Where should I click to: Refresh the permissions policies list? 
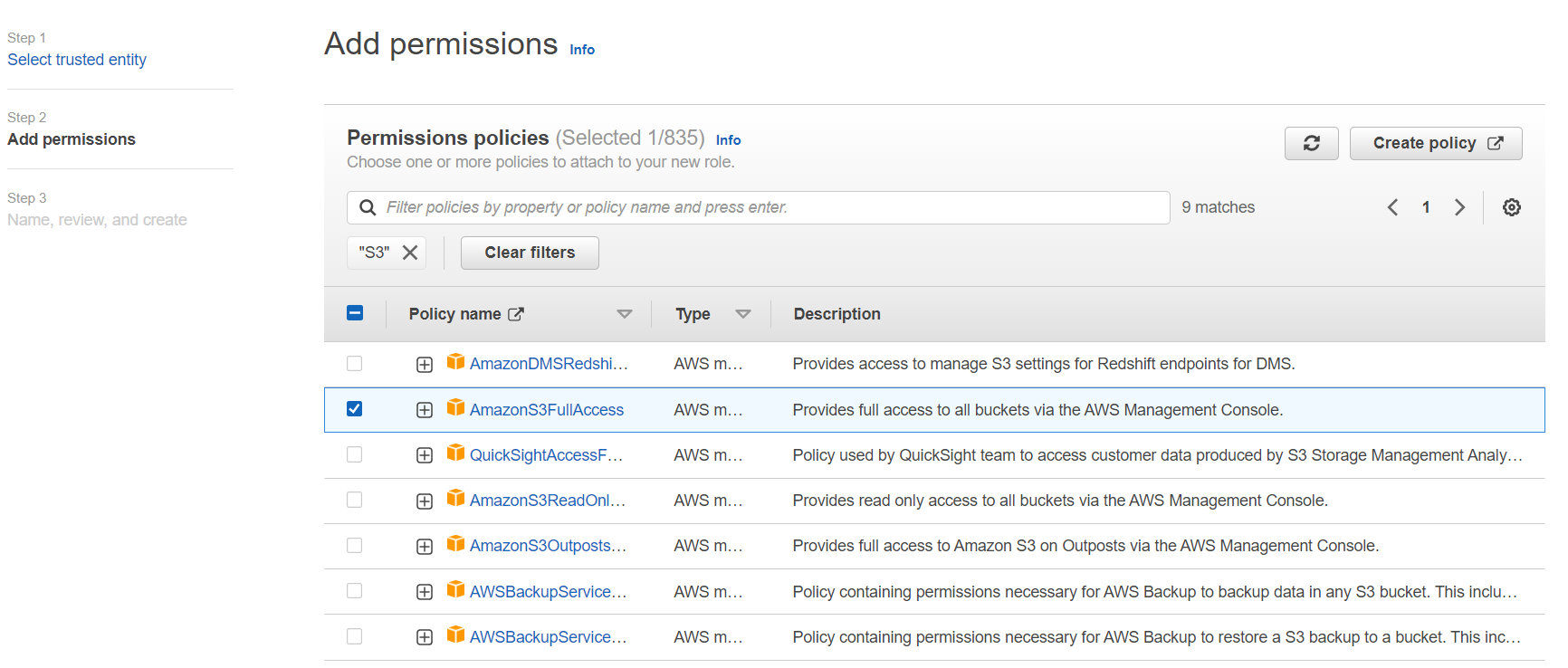point(1311,143)
